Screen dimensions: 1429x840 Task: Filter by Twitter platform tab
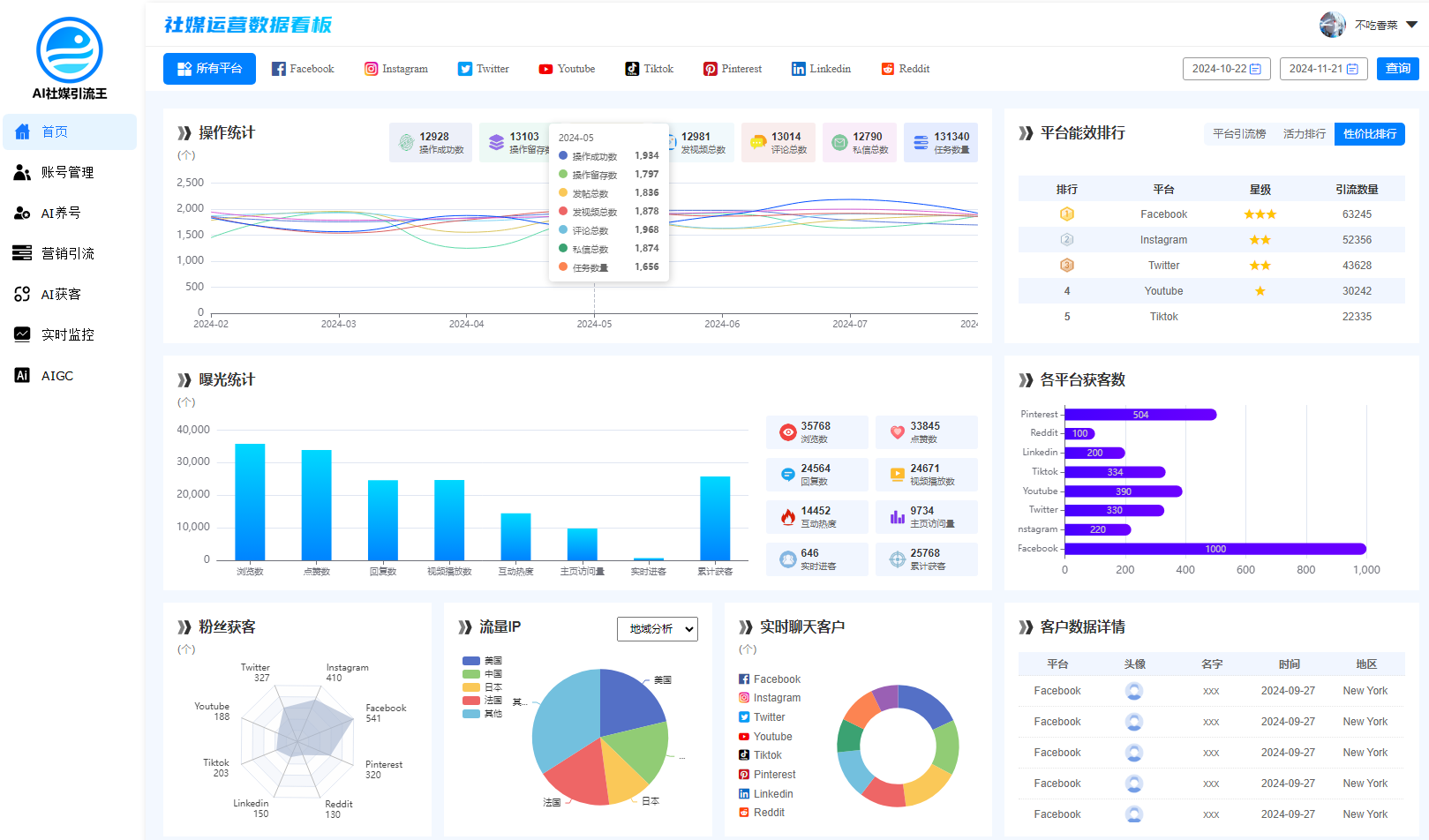484,69
